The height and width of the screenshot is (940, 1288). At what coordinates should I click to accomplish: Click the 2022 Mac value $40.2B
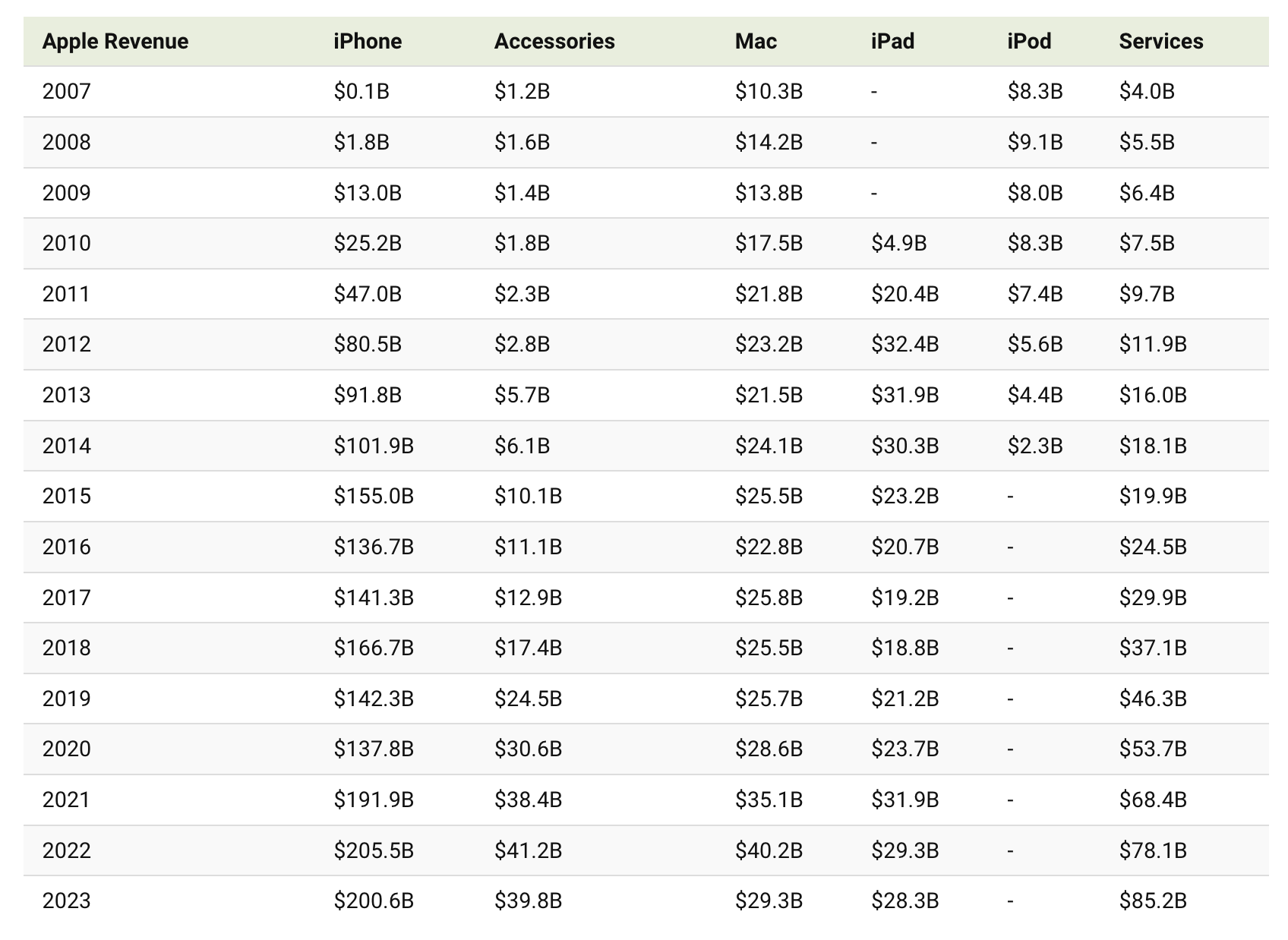(769, 850)
